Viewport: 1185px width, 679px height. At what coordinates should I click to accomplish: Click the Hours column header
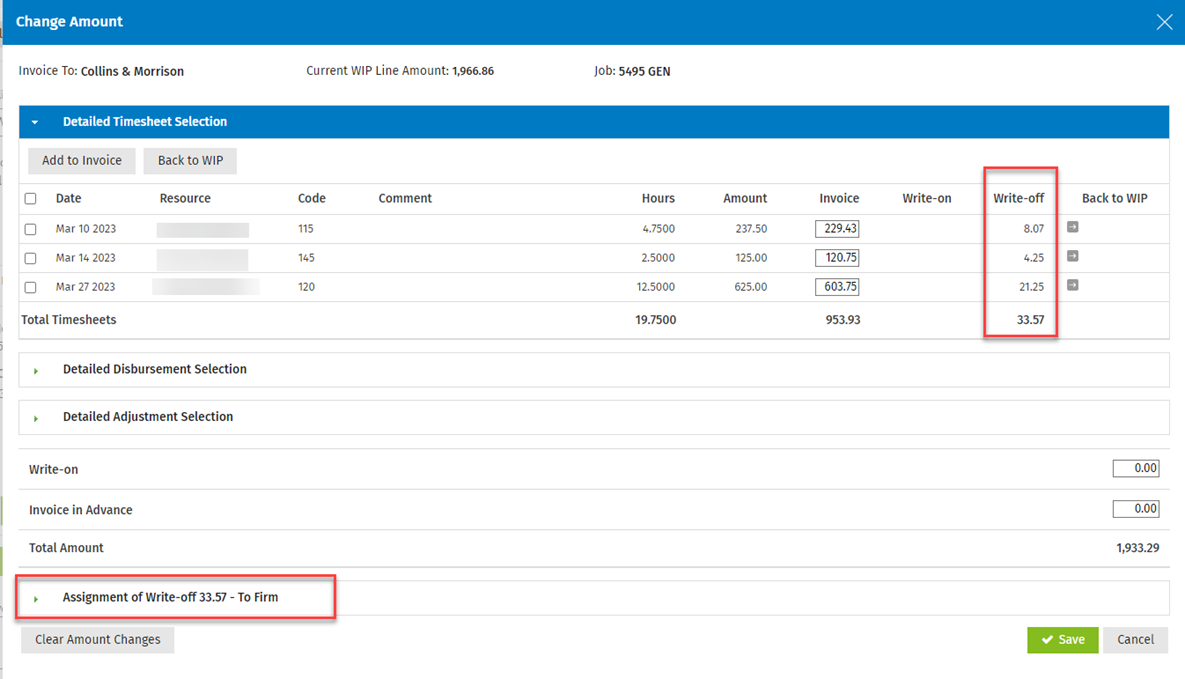(658, 198)
